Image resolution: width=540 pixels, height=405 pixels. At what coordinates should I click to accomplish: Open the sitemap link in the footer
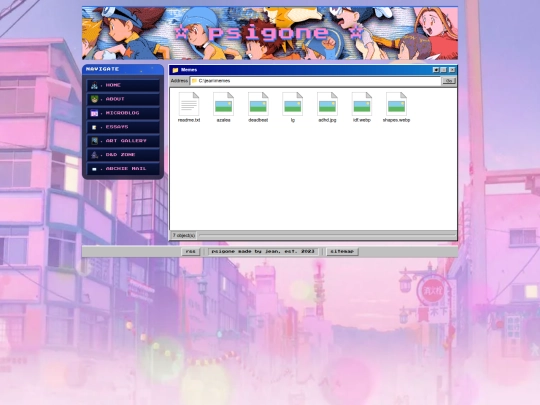(342, 251)
